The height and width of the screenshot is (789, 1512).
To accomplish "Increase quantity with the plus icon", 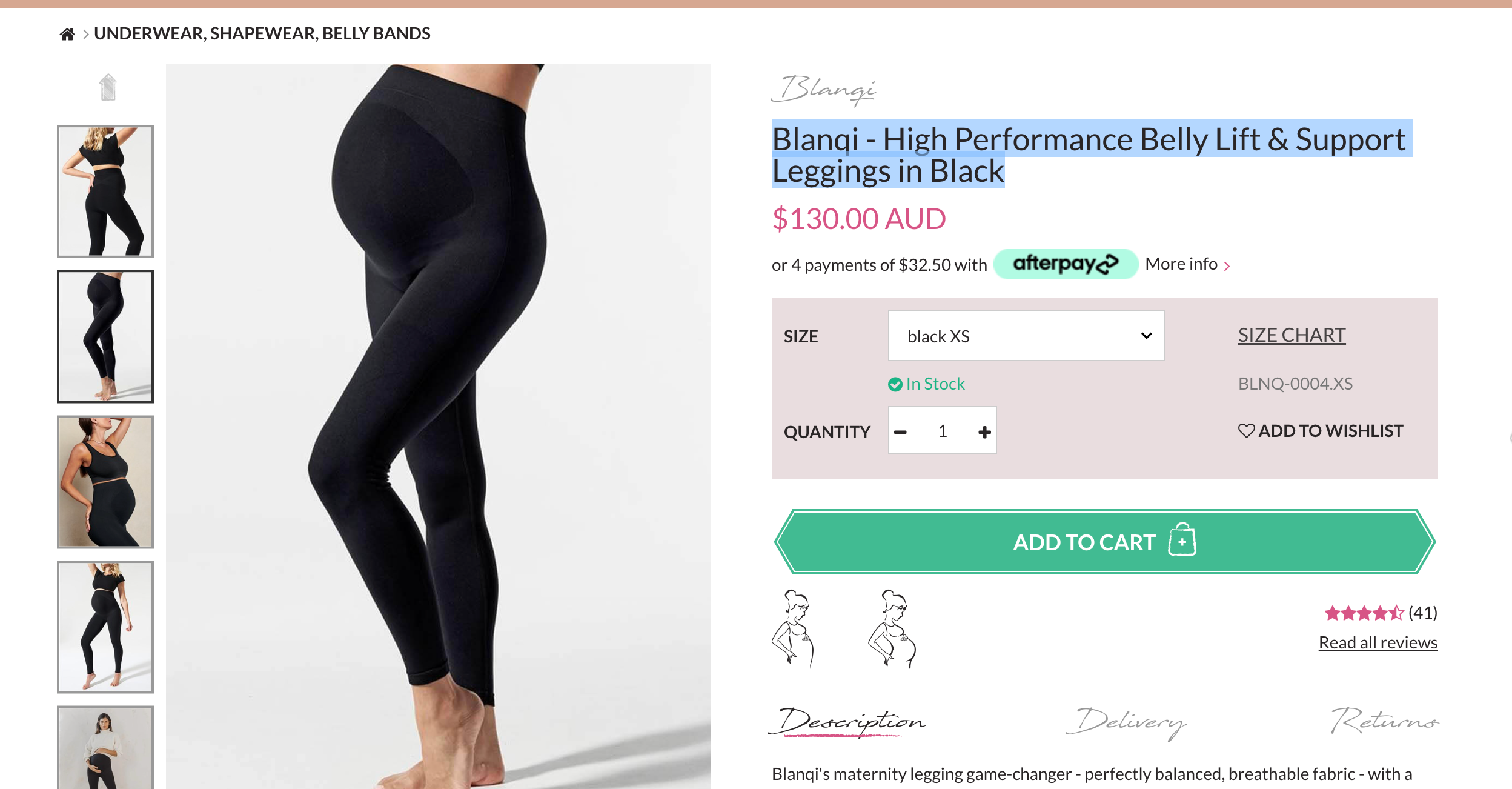I will [x=984, y=431].
